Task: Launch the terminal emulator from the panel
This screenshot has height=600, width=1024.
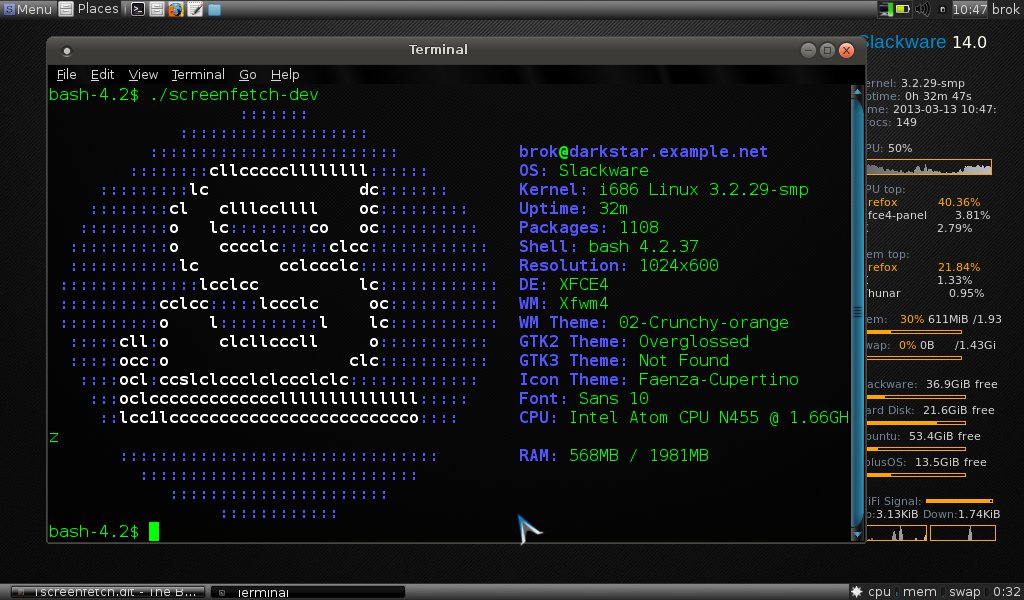Action: coord(138,9)
